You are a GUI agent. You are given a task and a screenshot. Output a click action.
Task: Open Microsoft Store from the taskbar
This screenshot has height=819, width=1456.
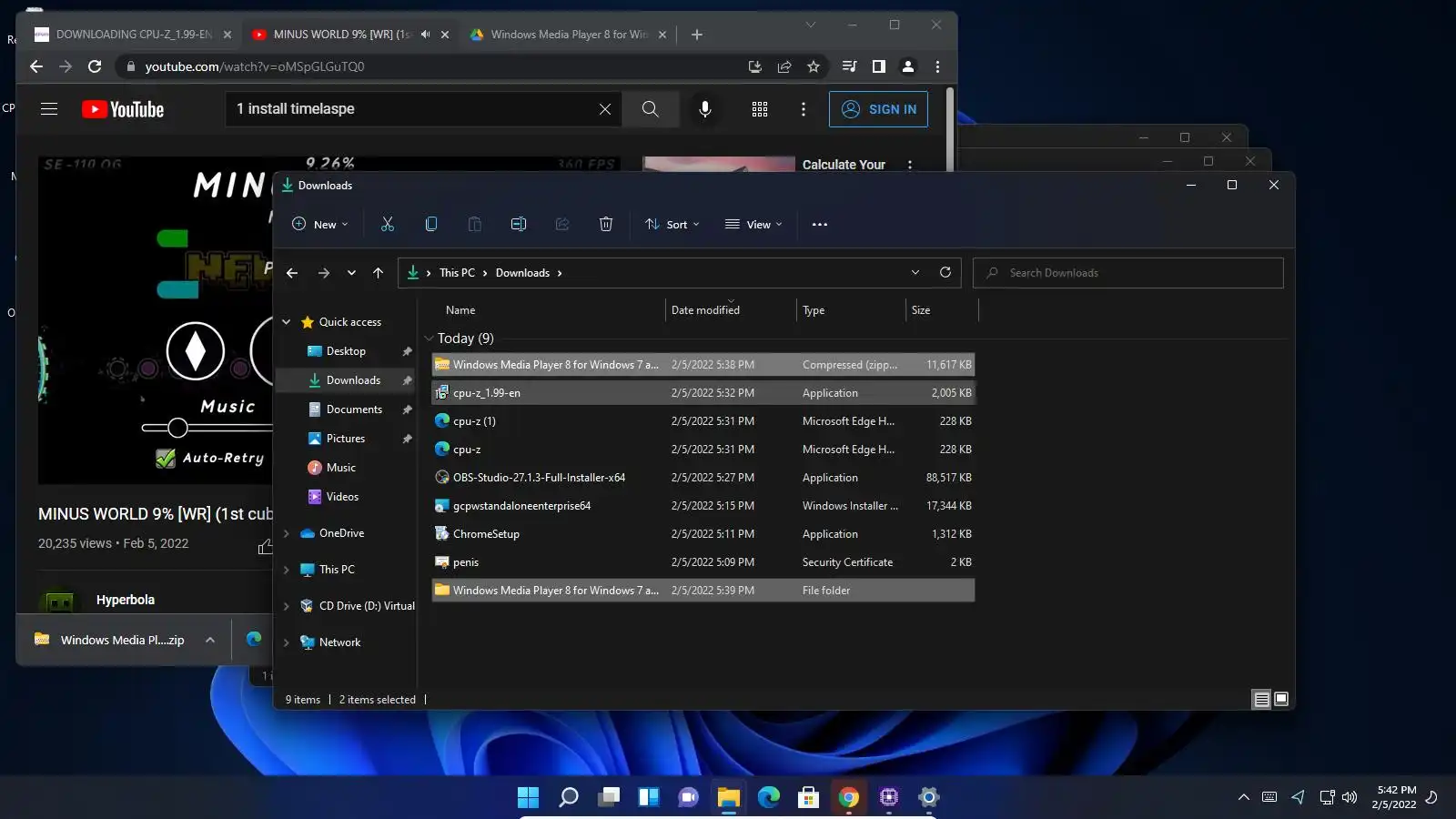[809, 798]
